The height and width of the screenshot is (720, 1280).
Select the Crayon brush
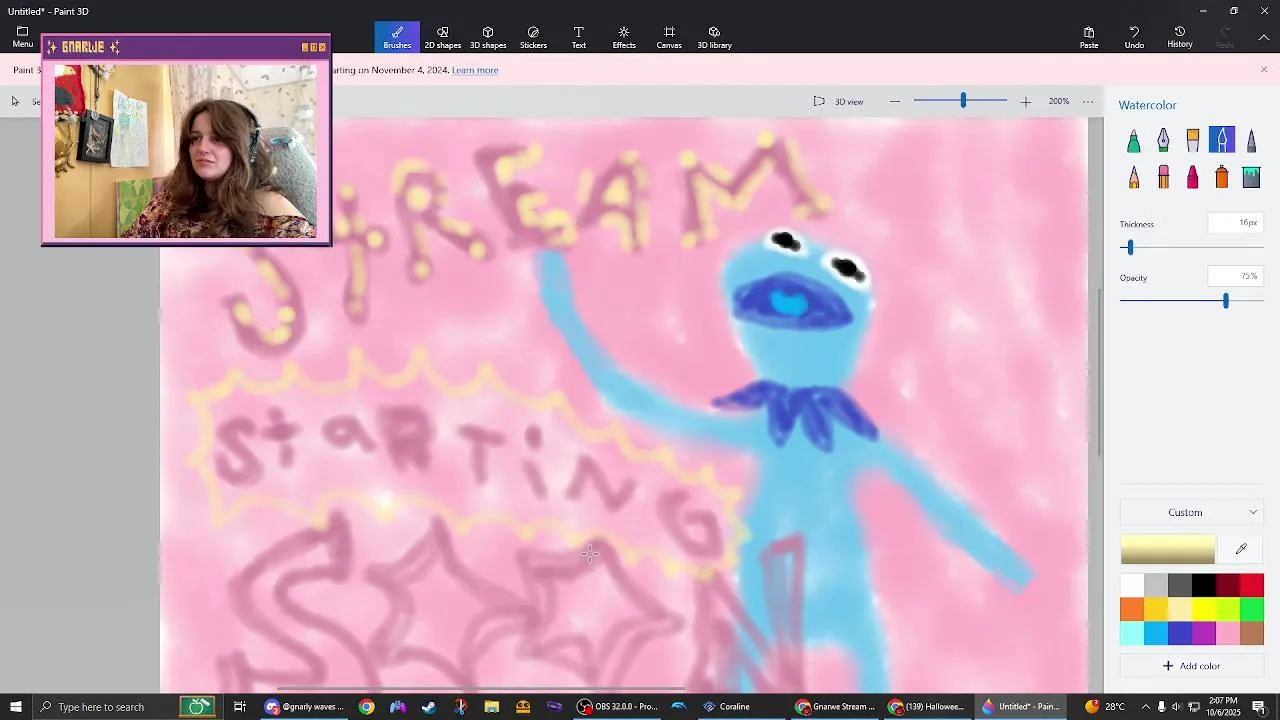coord(1192,177)
